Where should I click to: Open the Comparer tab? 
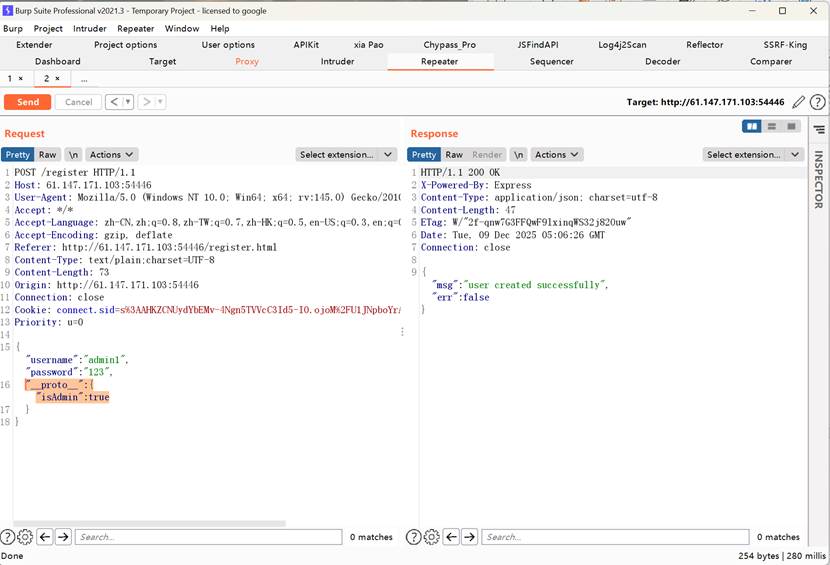pos(771,61)
